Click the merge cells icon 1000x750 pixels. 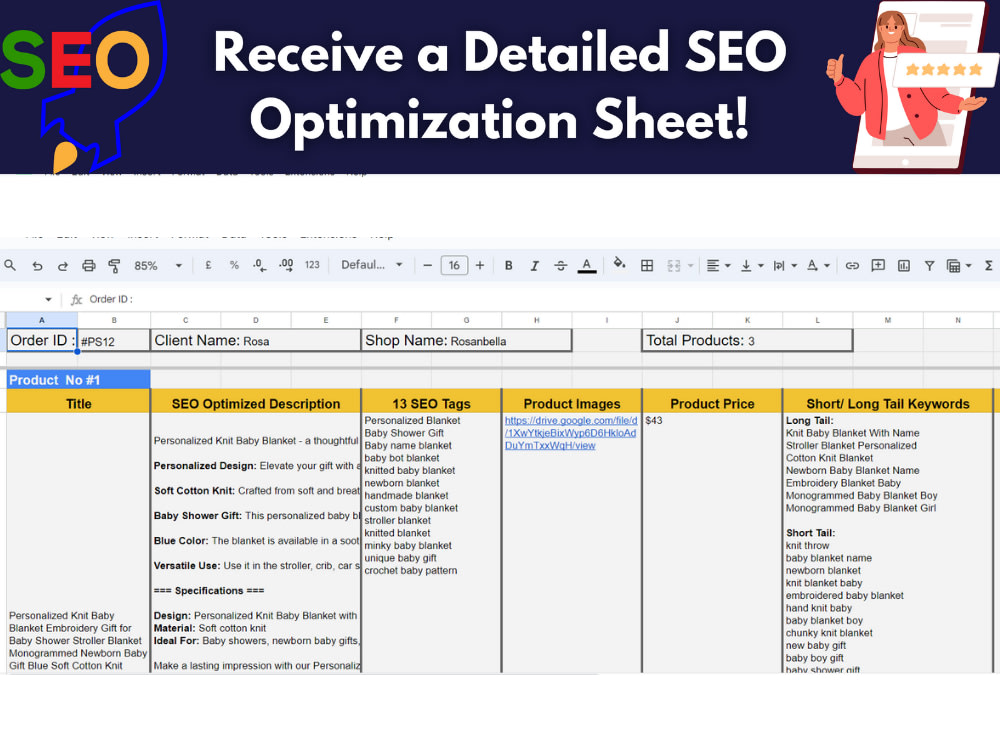674,265
